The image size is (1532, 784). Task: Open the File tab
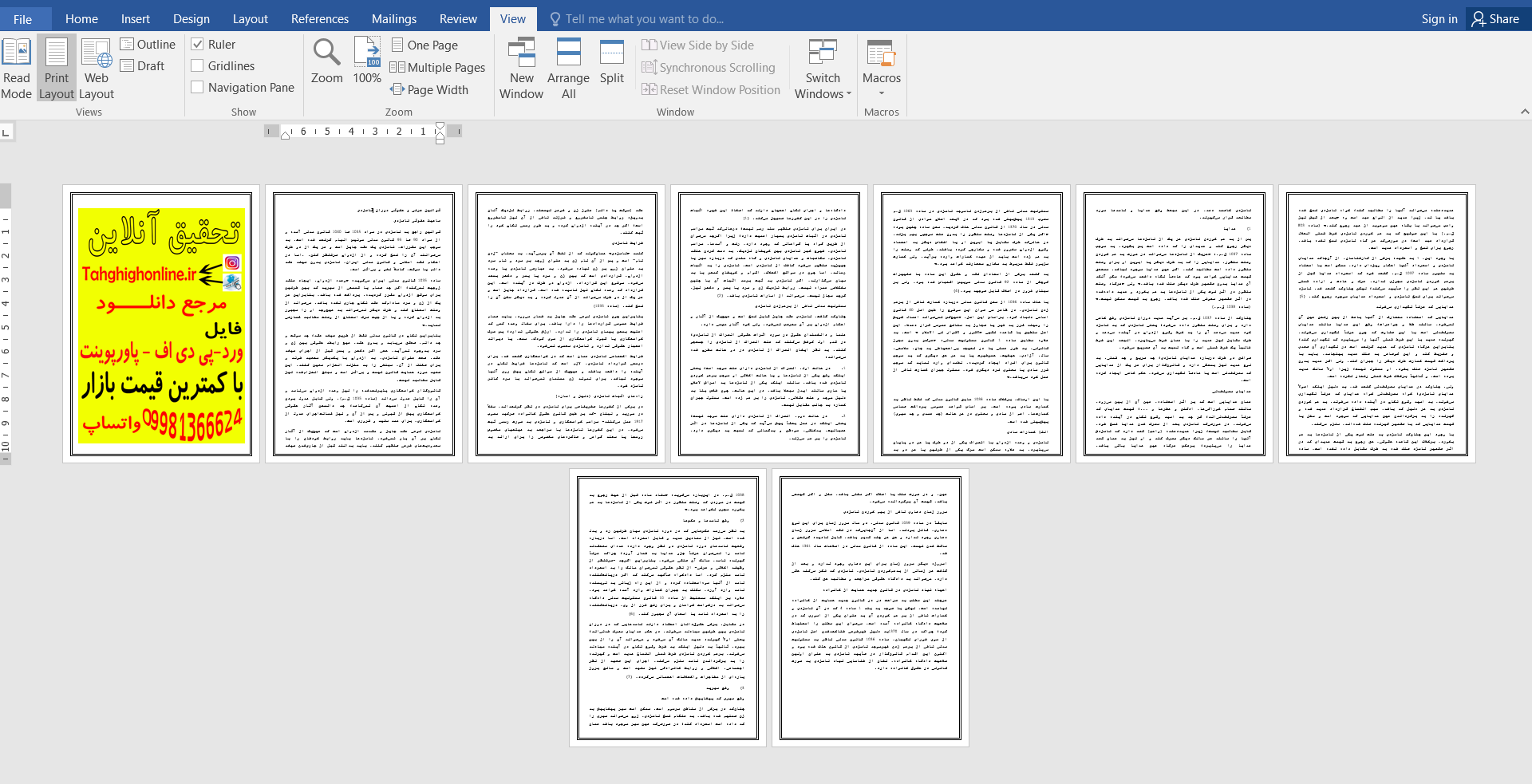coord(23,19)
